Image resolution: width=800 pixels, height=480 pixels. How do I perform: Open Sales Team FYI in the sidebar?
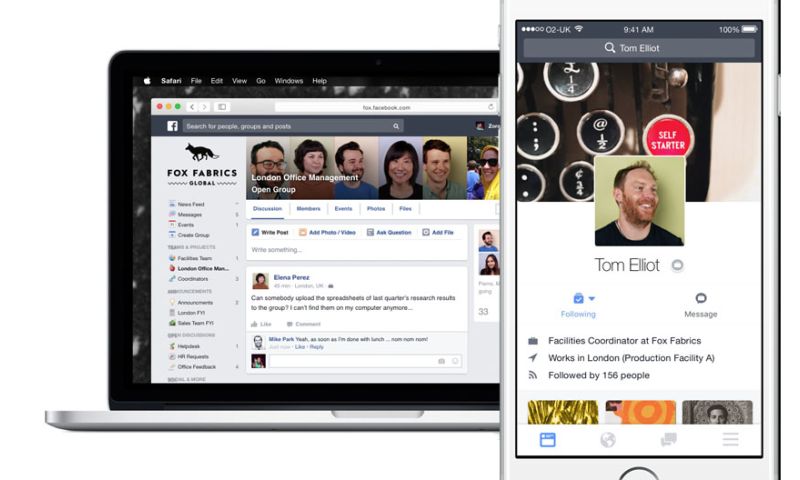pyautogui.click(x=195, y=322)
